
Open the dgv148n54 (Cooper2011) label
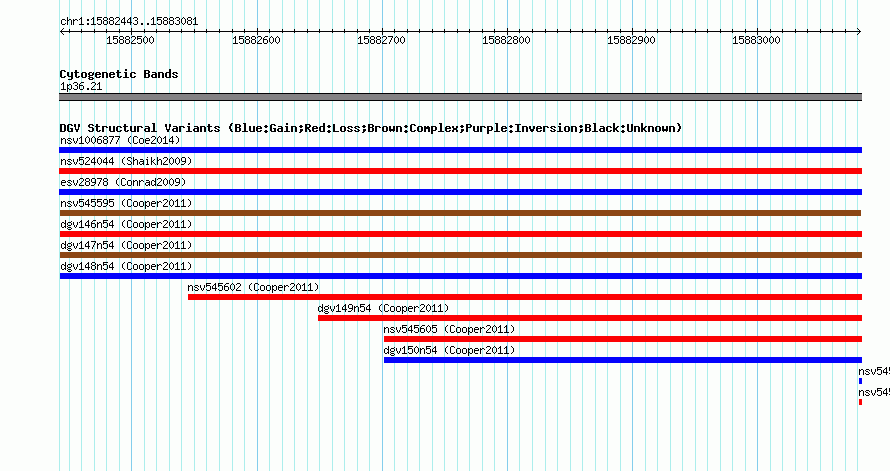(126, 266)
